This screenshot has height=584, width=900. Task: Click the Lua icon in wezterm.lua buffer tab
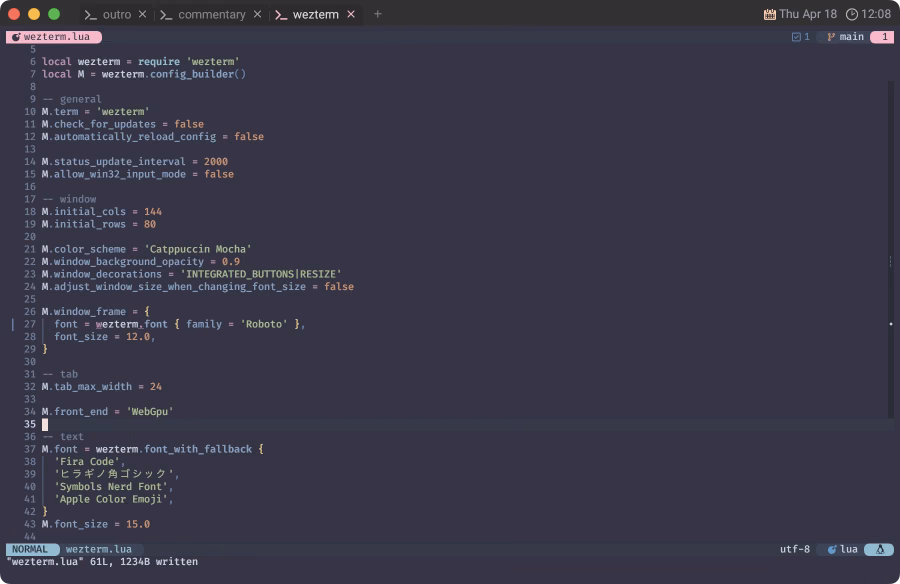pos(16,37)
